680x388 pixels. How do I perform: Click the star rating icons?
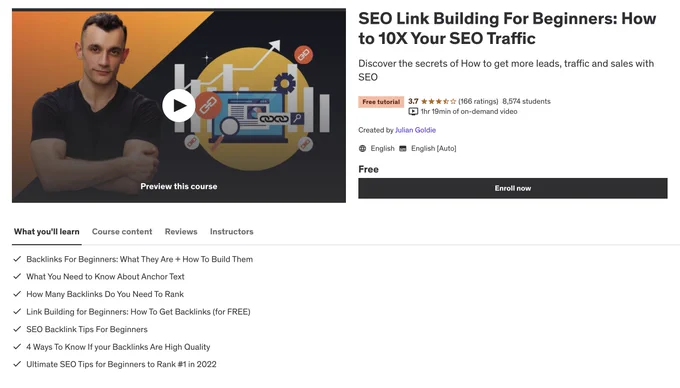[x=438, y=101]
